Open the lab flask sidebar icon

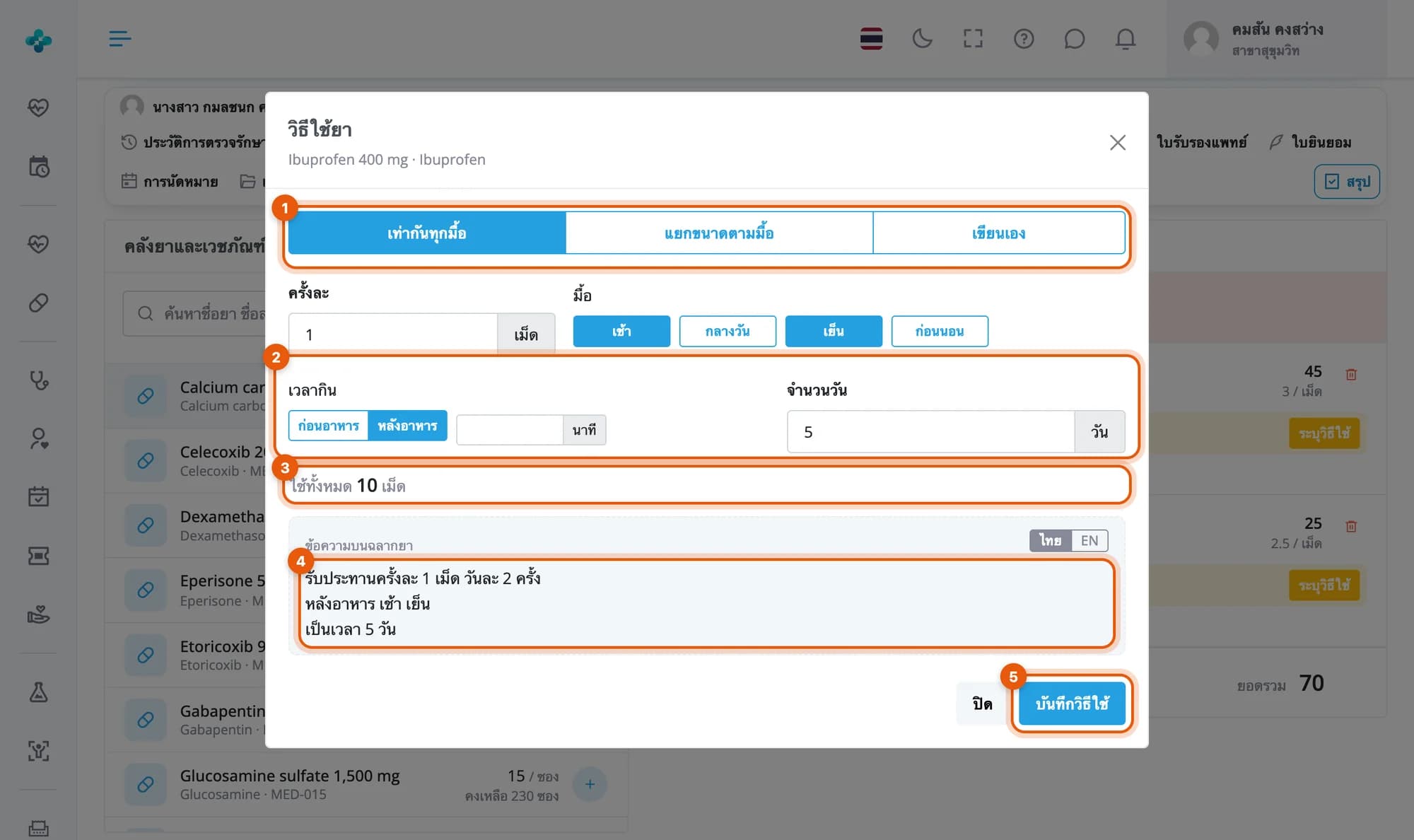pyautogui.click(x=38, y=692)
